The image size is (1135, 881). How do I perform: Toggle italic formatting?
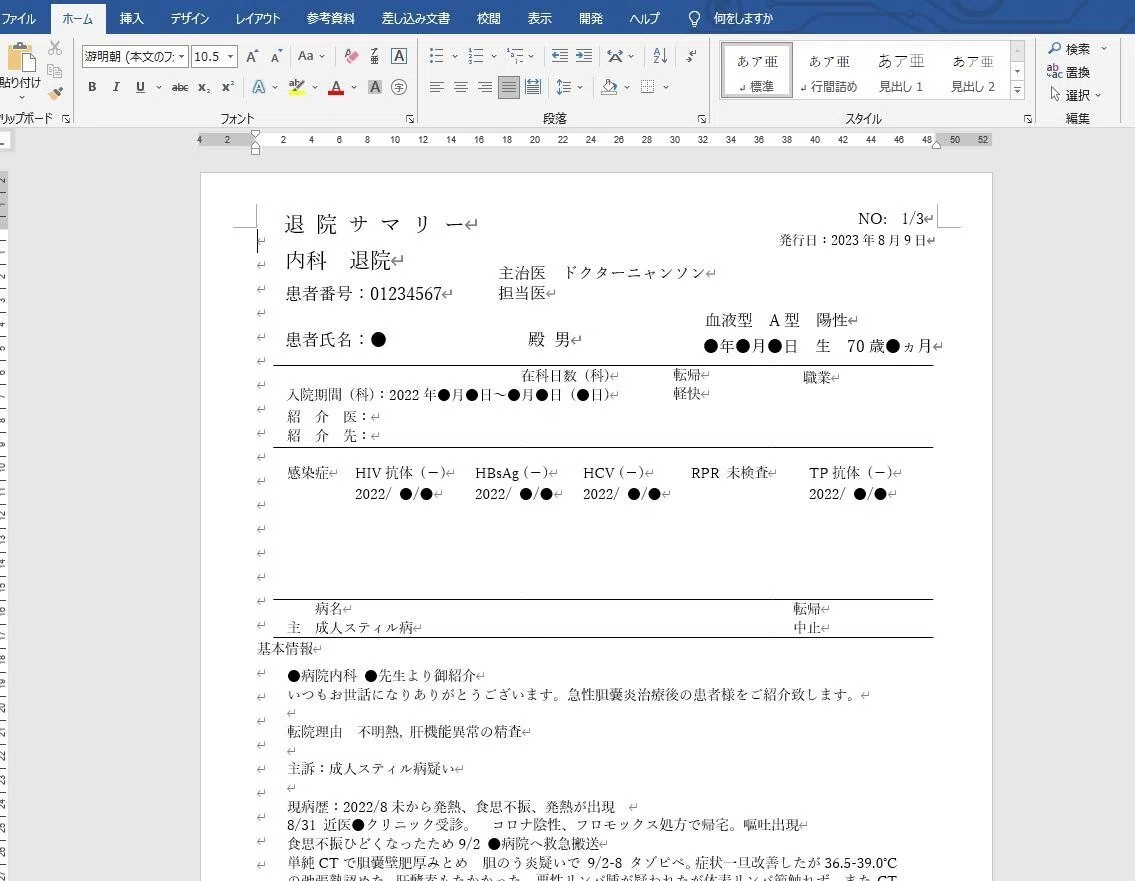click(x=116, y=88)
